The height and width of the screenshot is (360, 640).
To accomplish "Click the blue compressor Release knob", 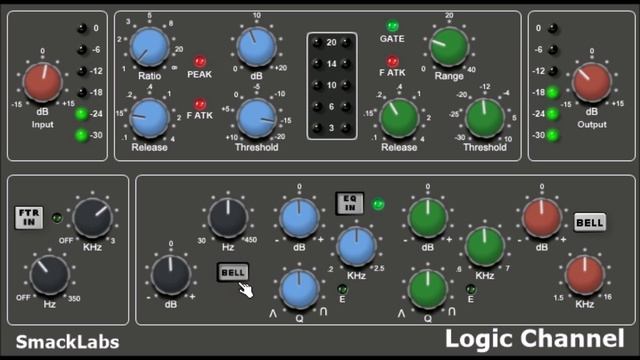I will [x=149, y=118].
